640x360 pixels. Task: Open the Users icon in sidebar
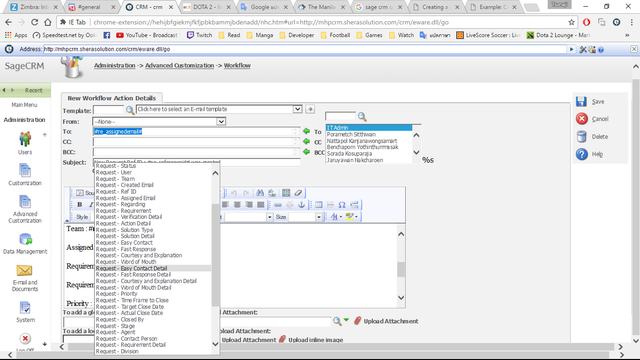25,139
